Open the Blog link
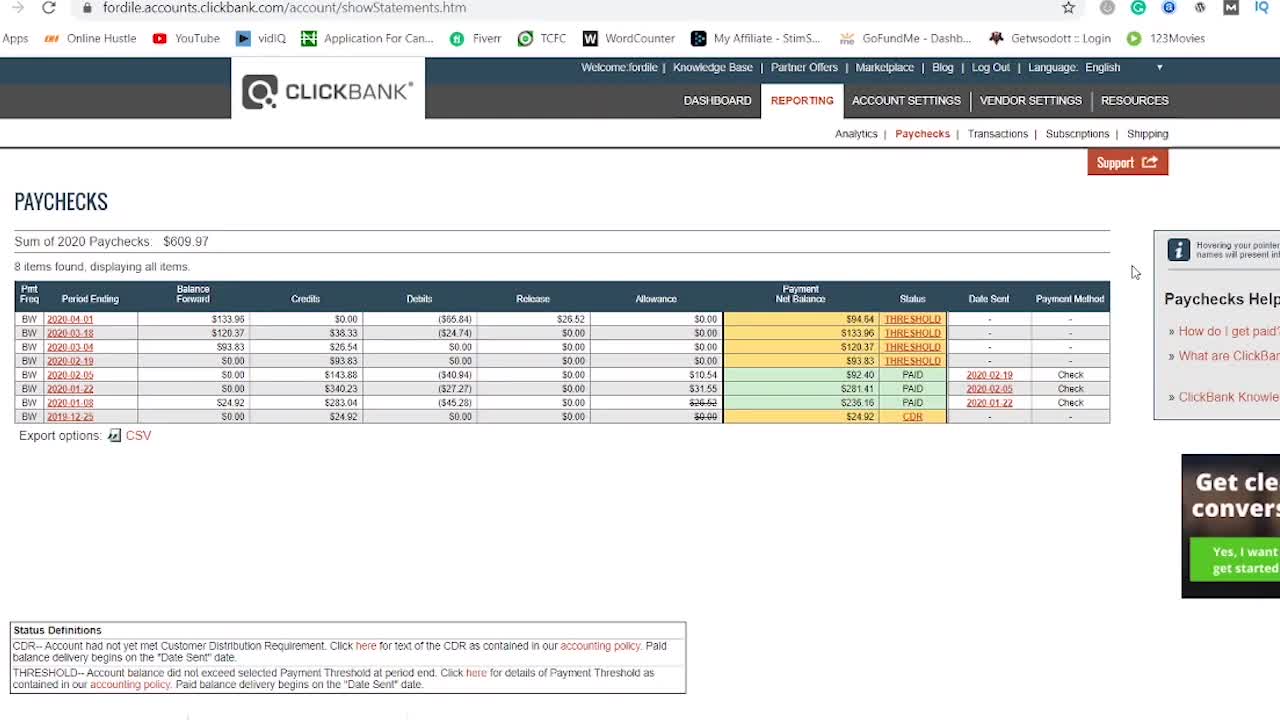The width and height of the screenshot is (1280, 720). (942, 68)
